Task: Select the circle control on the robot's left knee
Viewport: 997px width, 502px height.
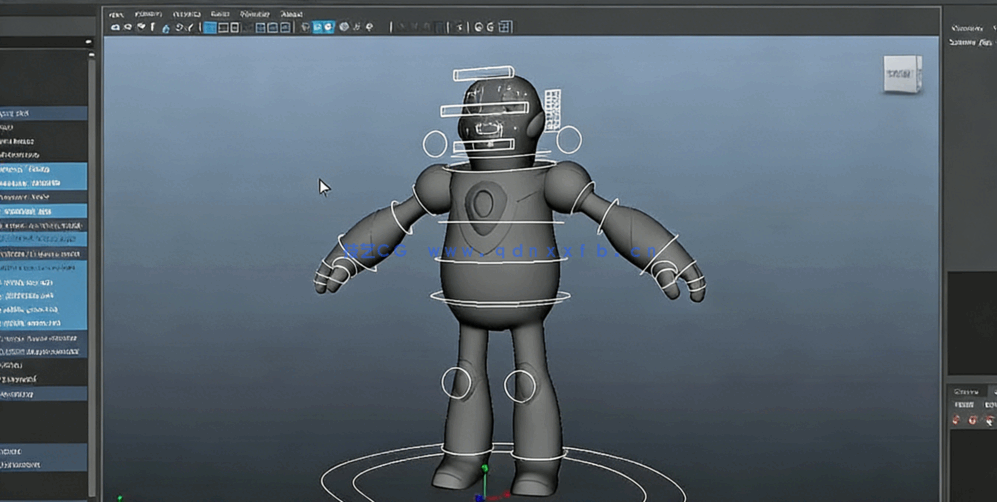Action: click(520, 384)
